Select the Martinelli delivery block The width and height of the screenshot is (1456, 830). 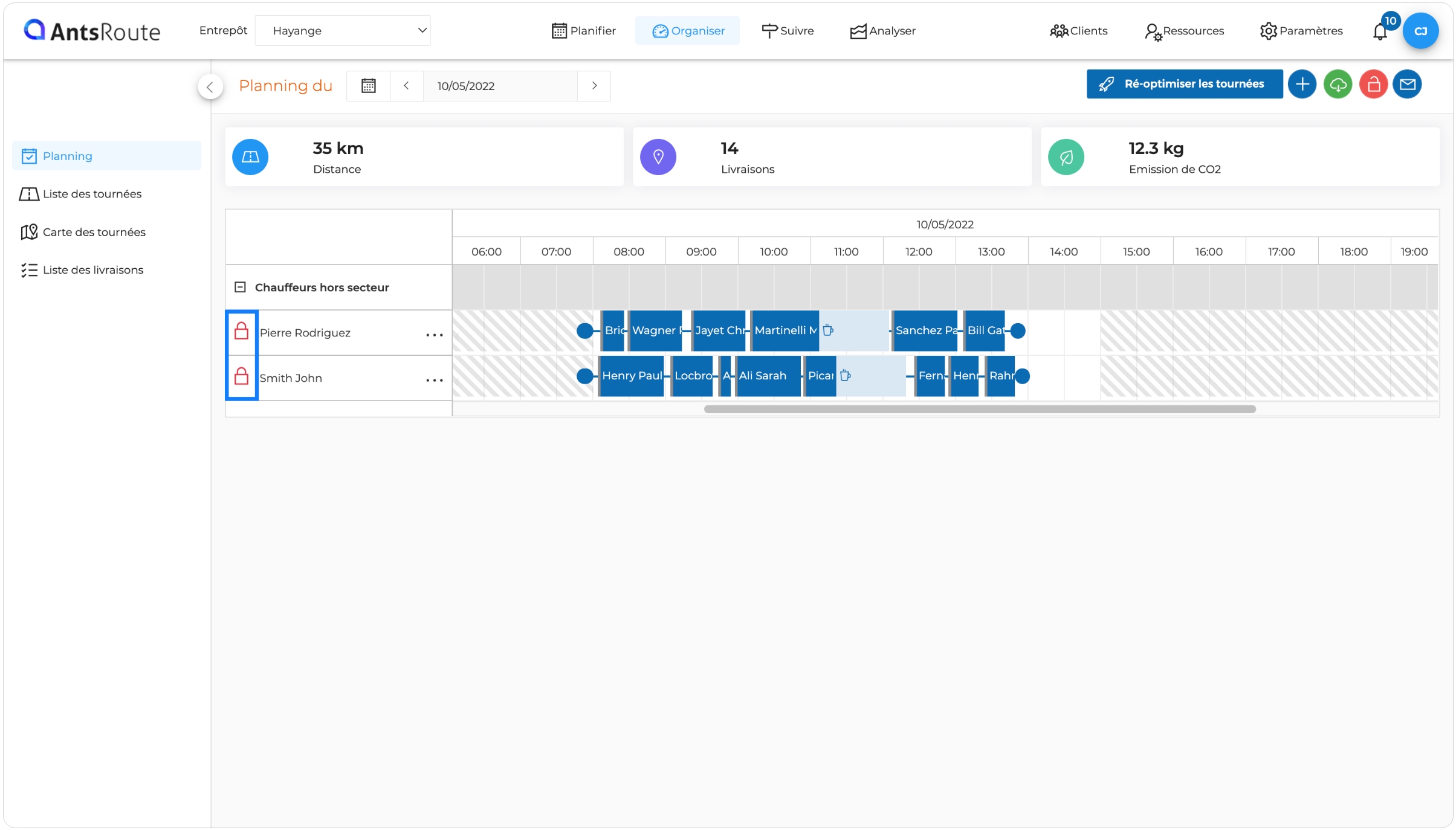(785, 331)
